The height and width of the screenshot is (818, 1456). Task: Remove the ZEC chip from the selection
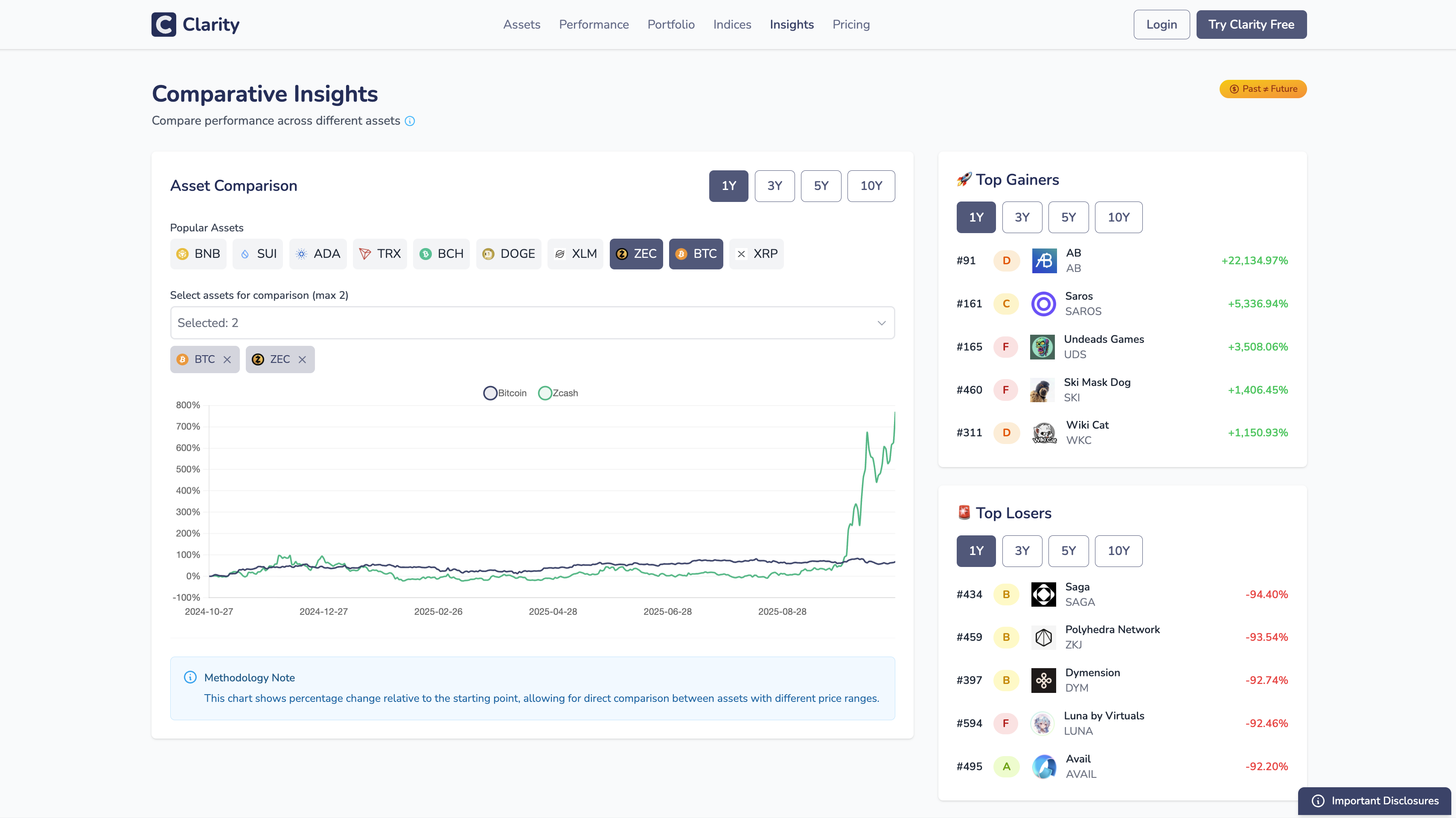(x=303, y=359)
